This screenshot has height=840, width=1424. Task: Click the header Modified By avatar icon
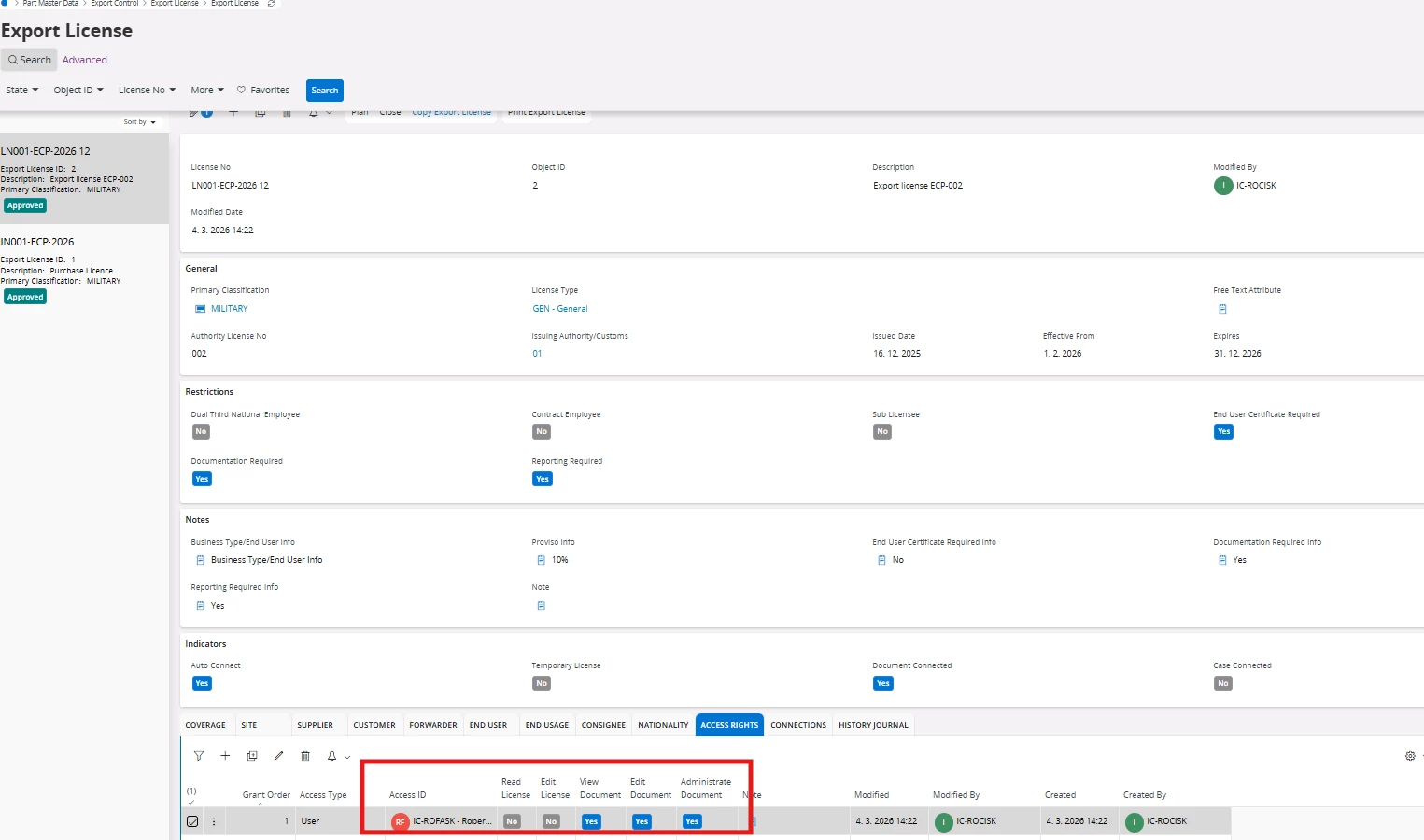coord(1223,186)
